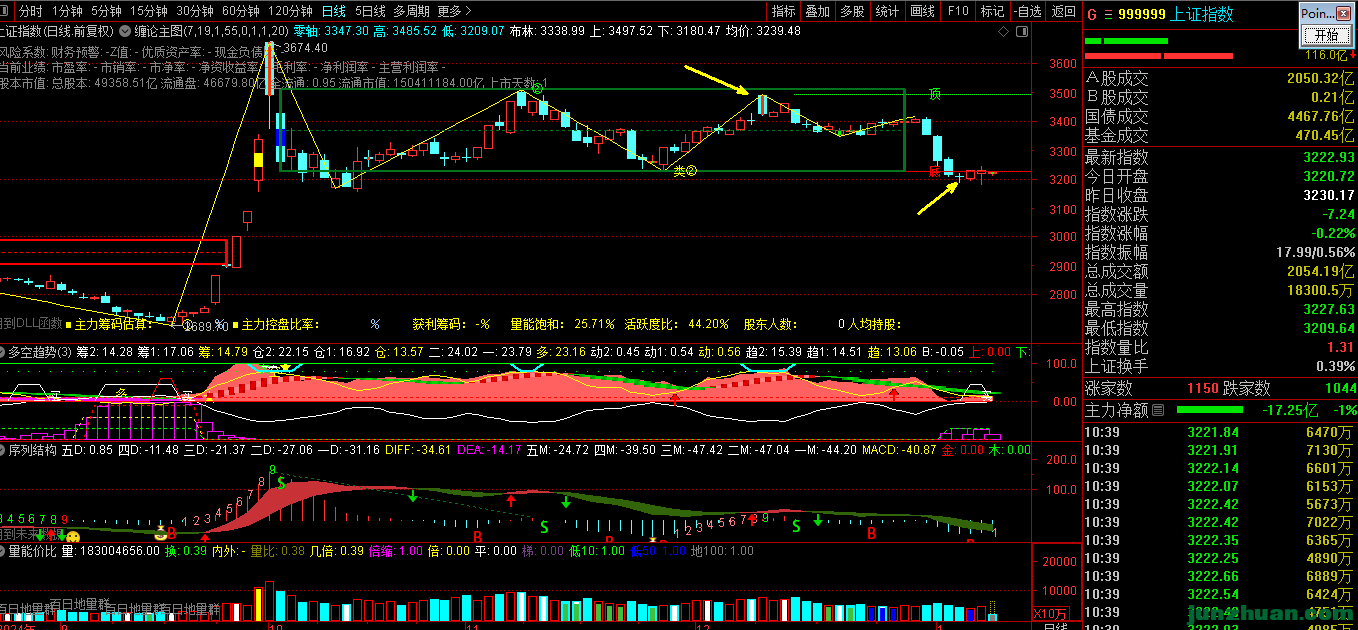Expand the 序列结构 indicator dropdown
1358x630 pixels.
[4, 451]
